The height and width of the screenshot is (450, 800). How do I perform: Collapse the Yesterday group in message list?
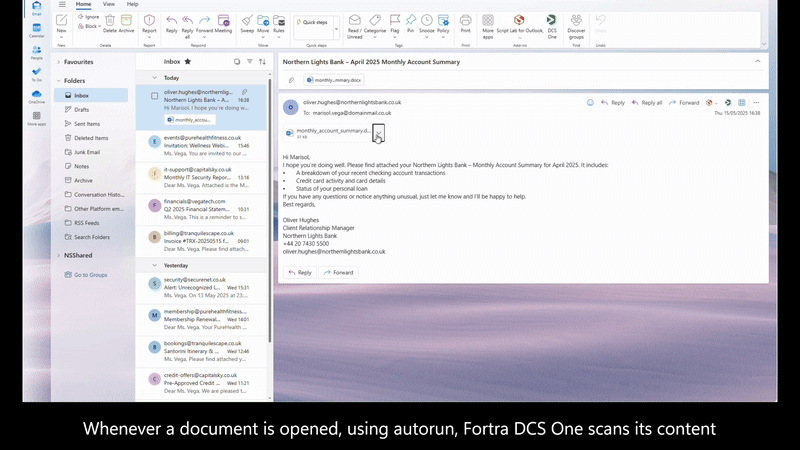155,265
